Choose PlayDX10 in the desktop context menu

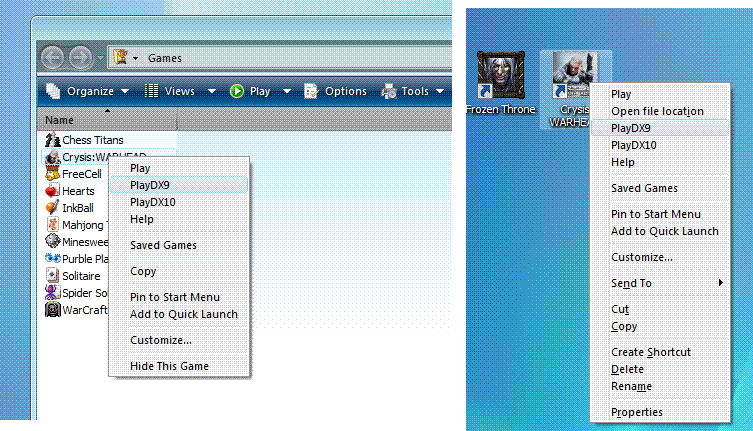(x=660, y=145)
